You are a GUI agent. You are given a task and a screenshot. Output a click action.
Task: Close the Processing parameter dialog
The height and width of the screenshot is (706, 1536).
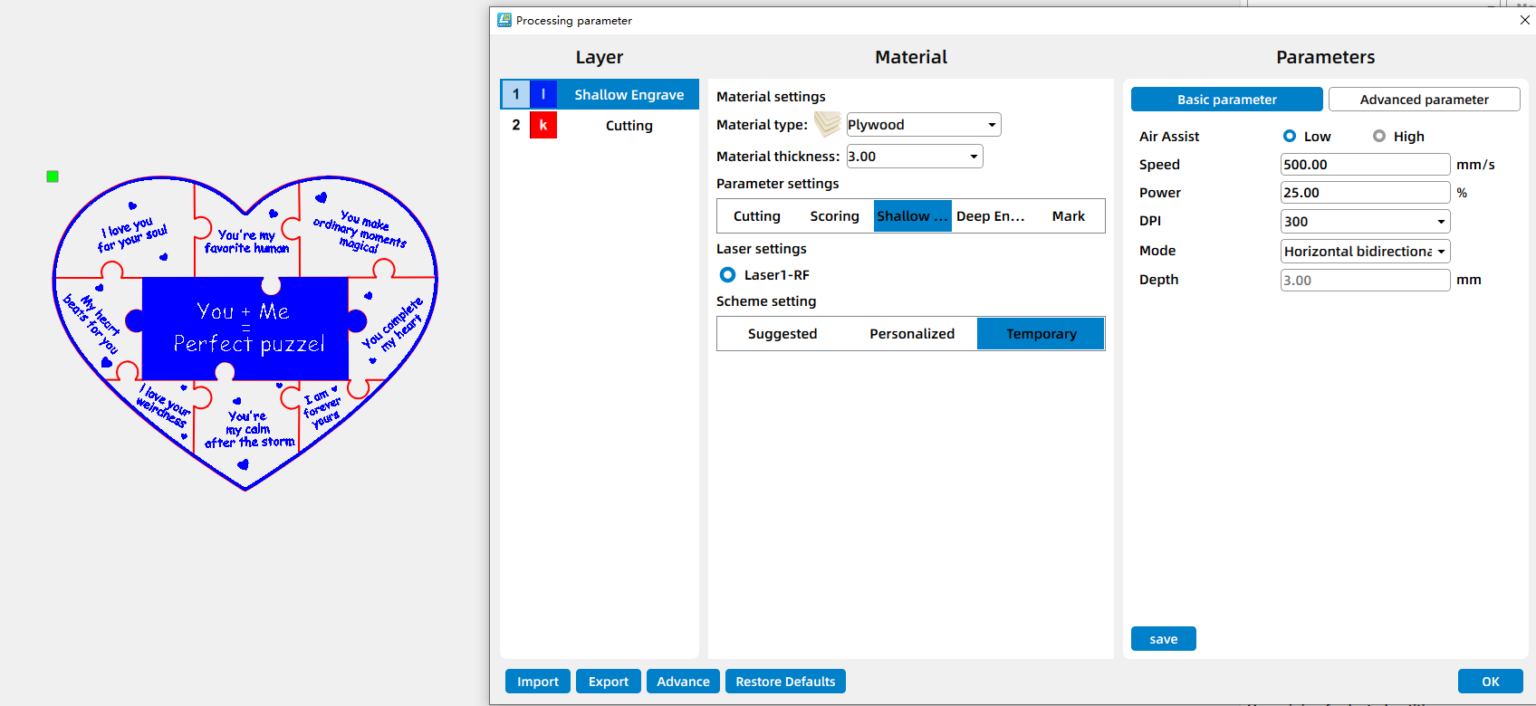pos(1524,20)
